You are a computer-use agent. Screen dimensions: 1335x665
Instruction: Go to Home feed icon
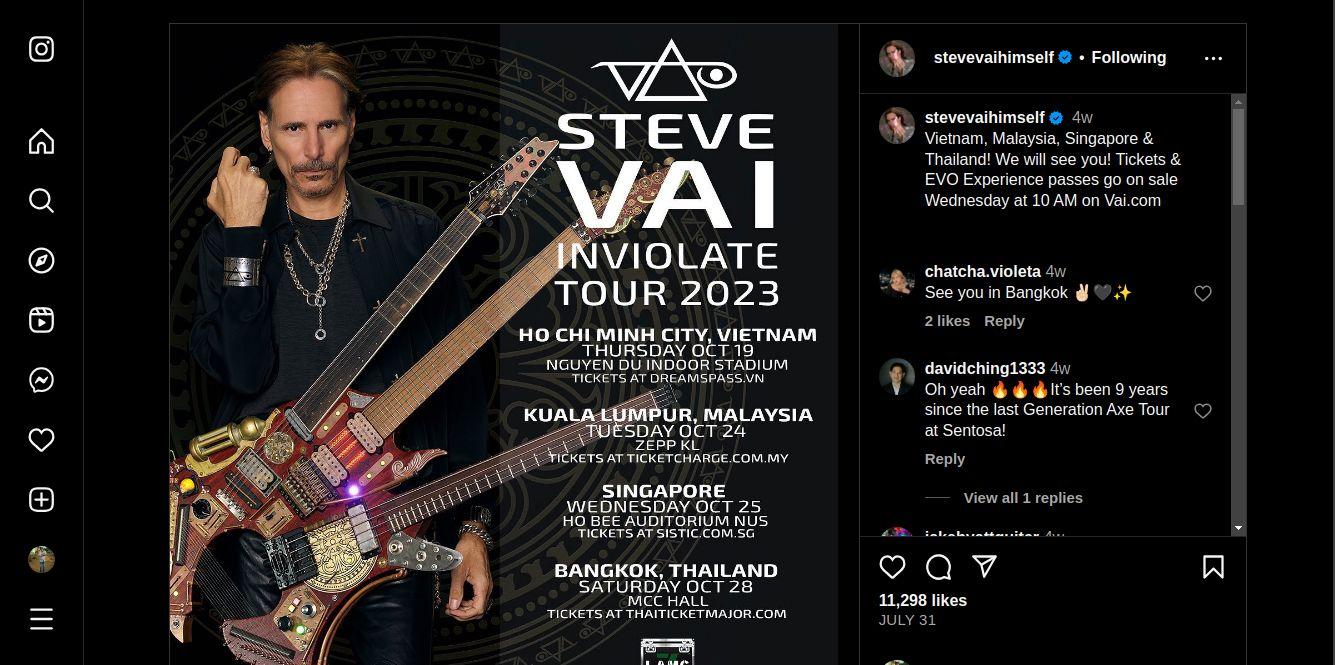coord(41,141)
